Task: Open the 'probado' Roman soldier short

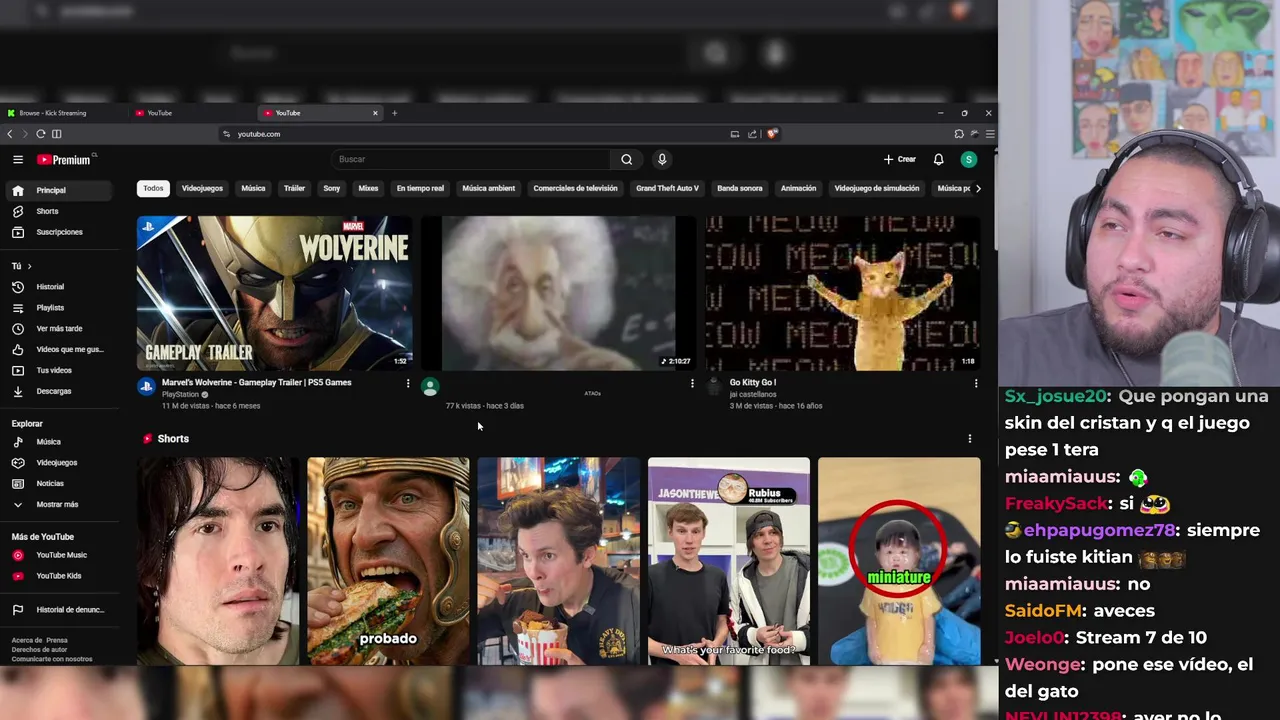Action: click(x=388, y=561)
